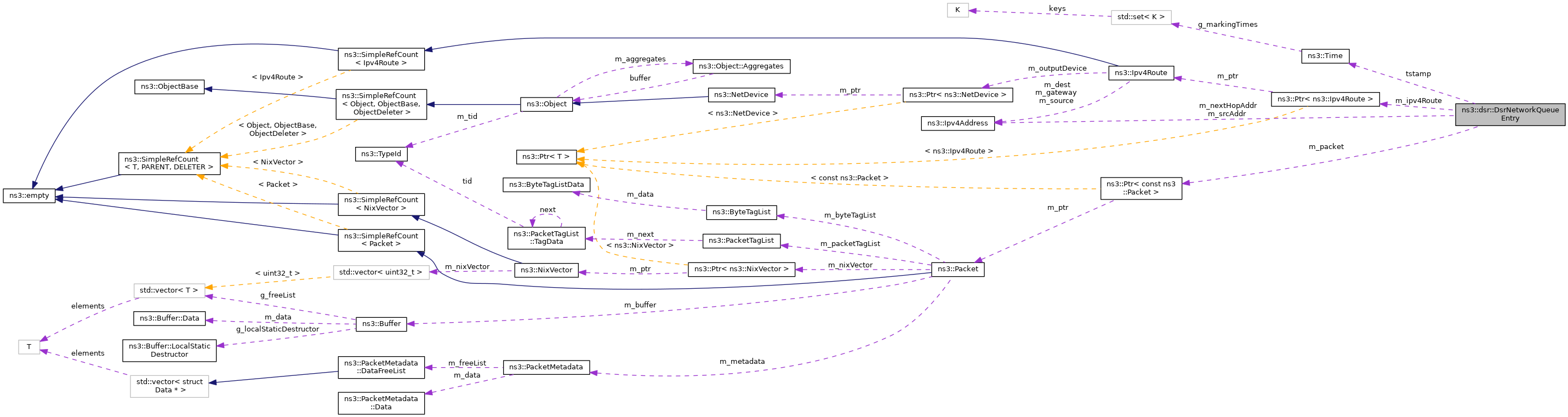Open the ns3::SimpleRefCount< NixVector > node
The width and height of the screenshot is (1568, 417).
381,204
